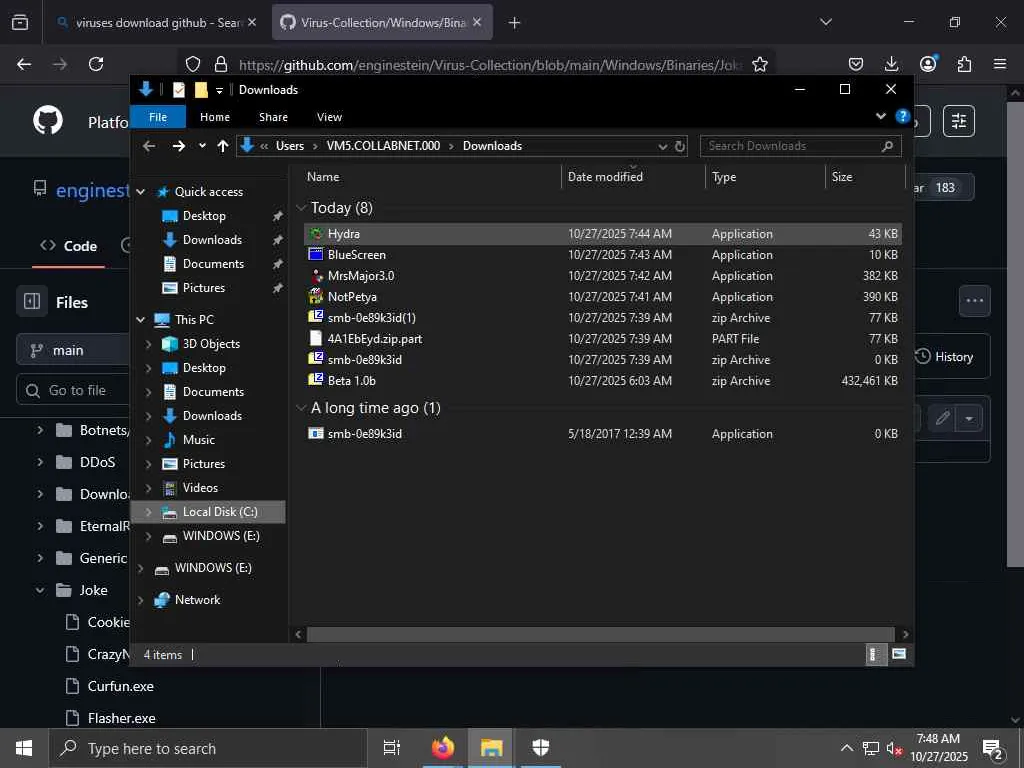Open Firefox application menu

1000,64
